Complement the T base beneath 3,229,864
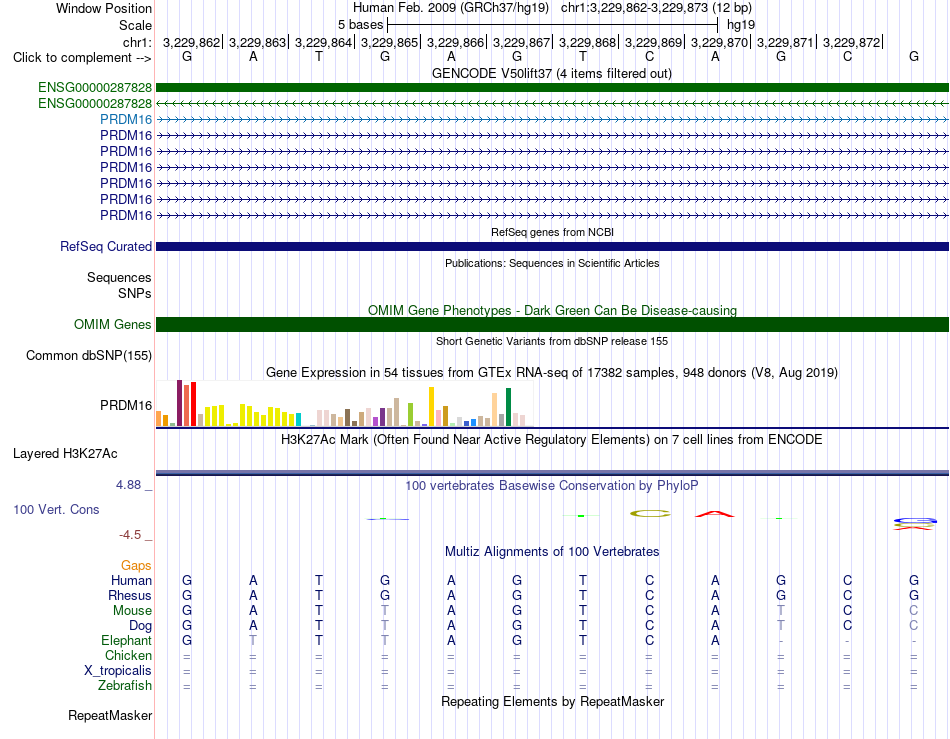This screenshot has width=950, height=739. pos(319,56)
